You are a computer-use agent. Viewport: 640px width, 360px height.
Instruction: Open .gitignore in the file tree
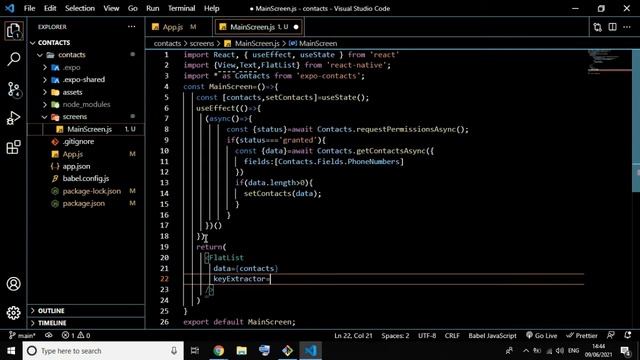pyautogui.click(x=78, y=141)
